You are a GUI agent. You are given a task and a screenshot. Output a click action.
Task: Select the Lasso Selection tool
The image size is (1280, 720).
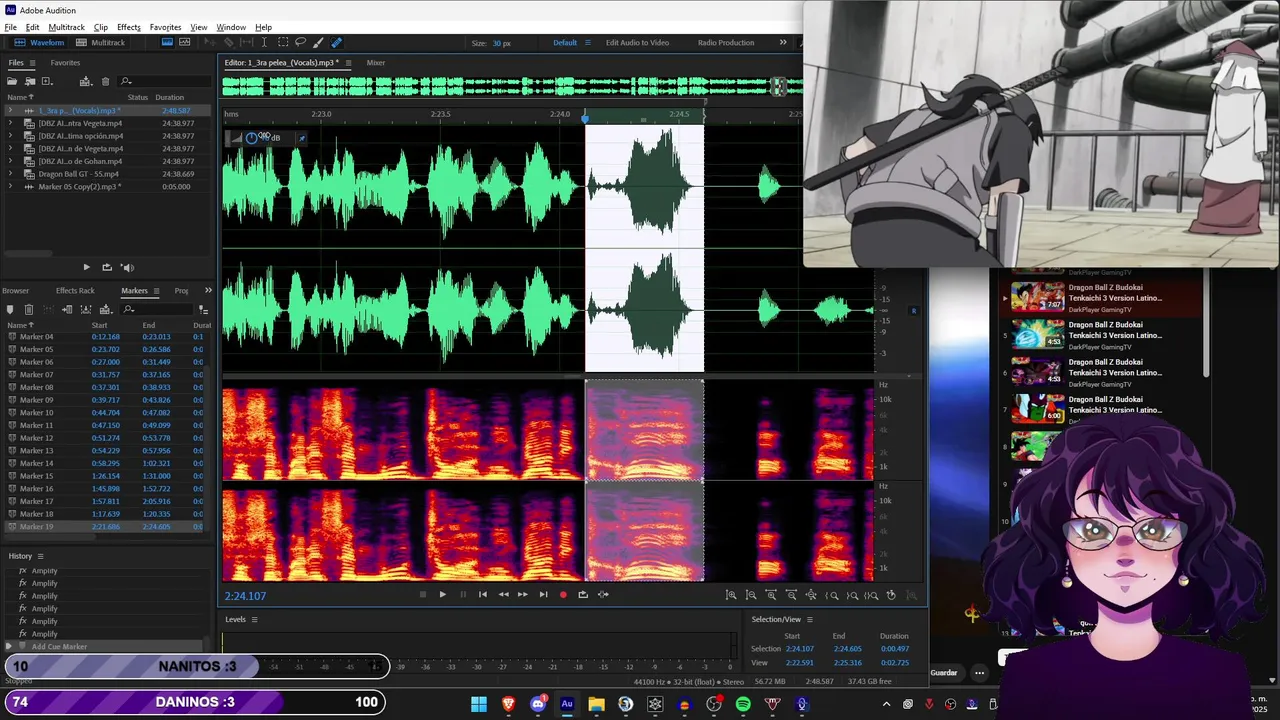click(x=300, y=42)
